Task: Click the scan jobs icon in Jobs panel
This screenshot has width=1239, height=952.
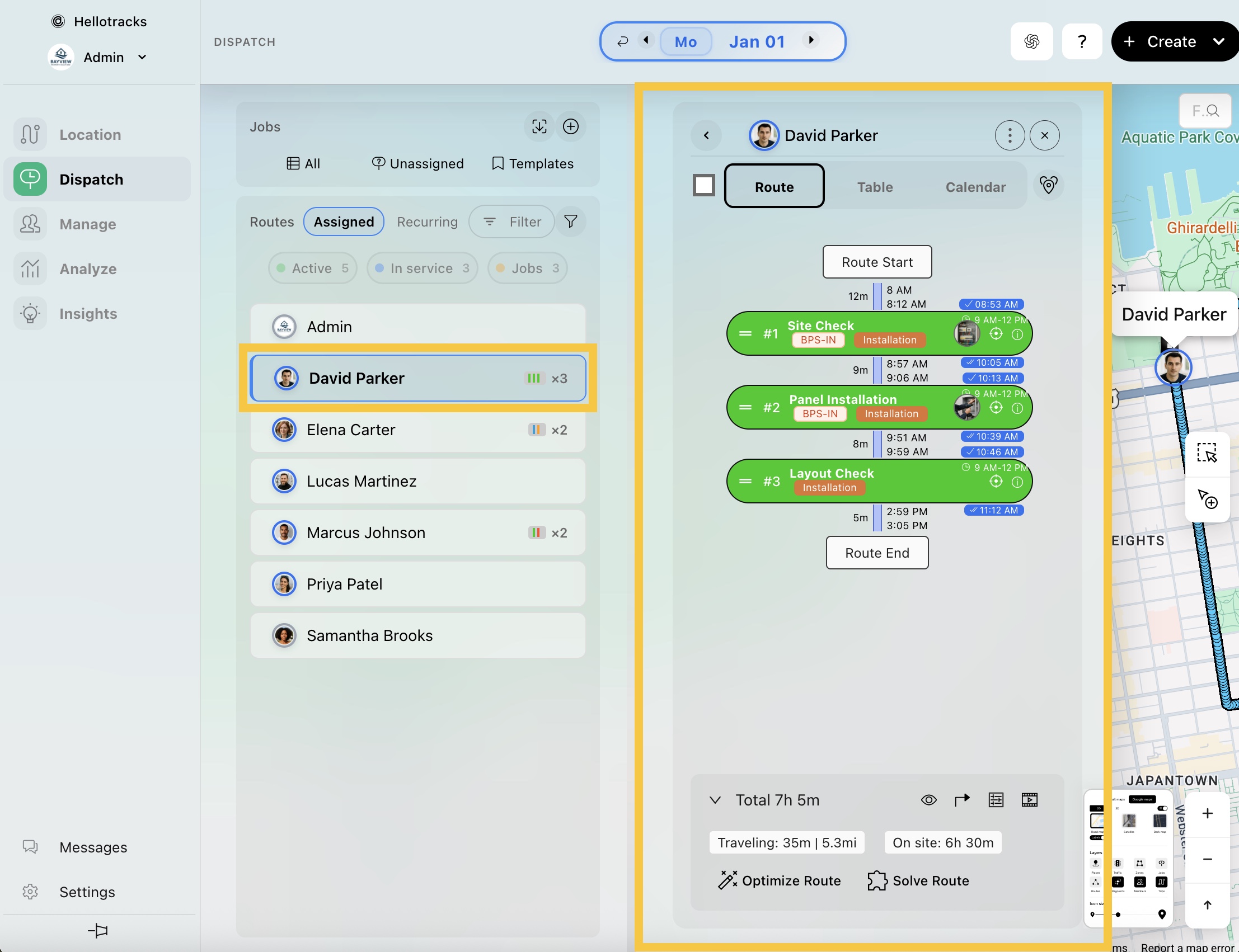Action: (x=539, y=126)
